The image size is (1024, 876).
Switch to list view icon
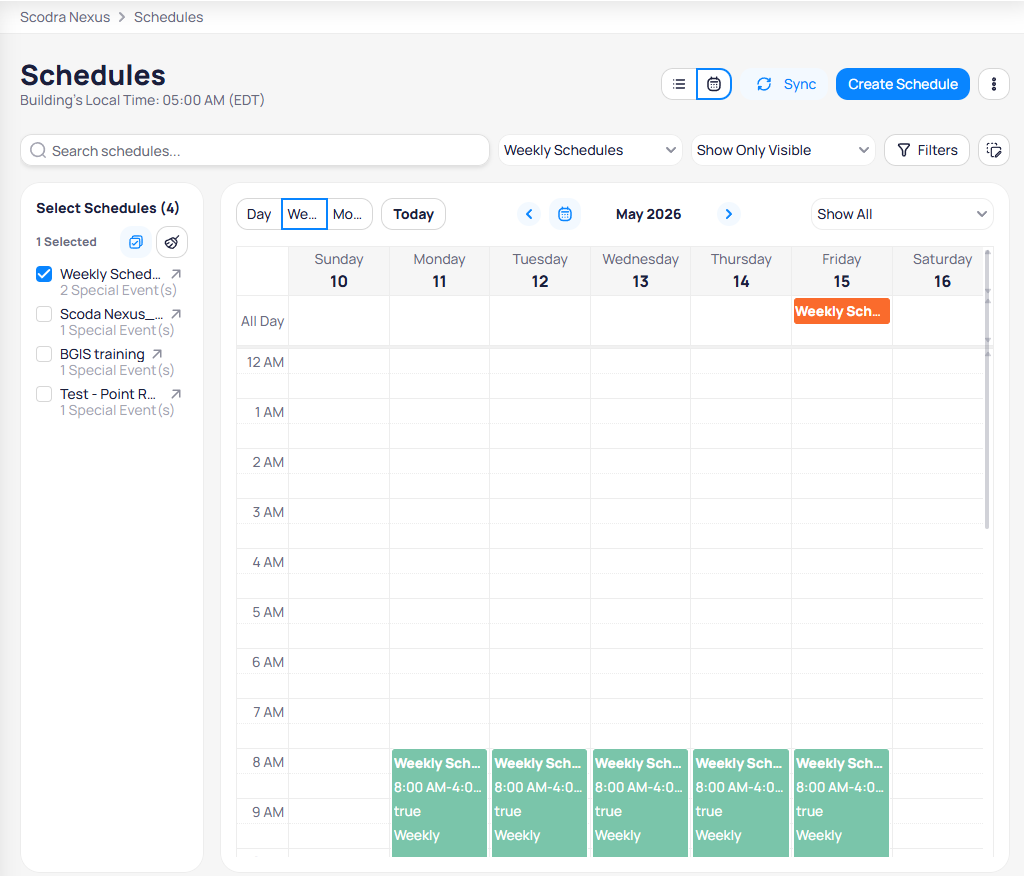[x=679, y=84]
